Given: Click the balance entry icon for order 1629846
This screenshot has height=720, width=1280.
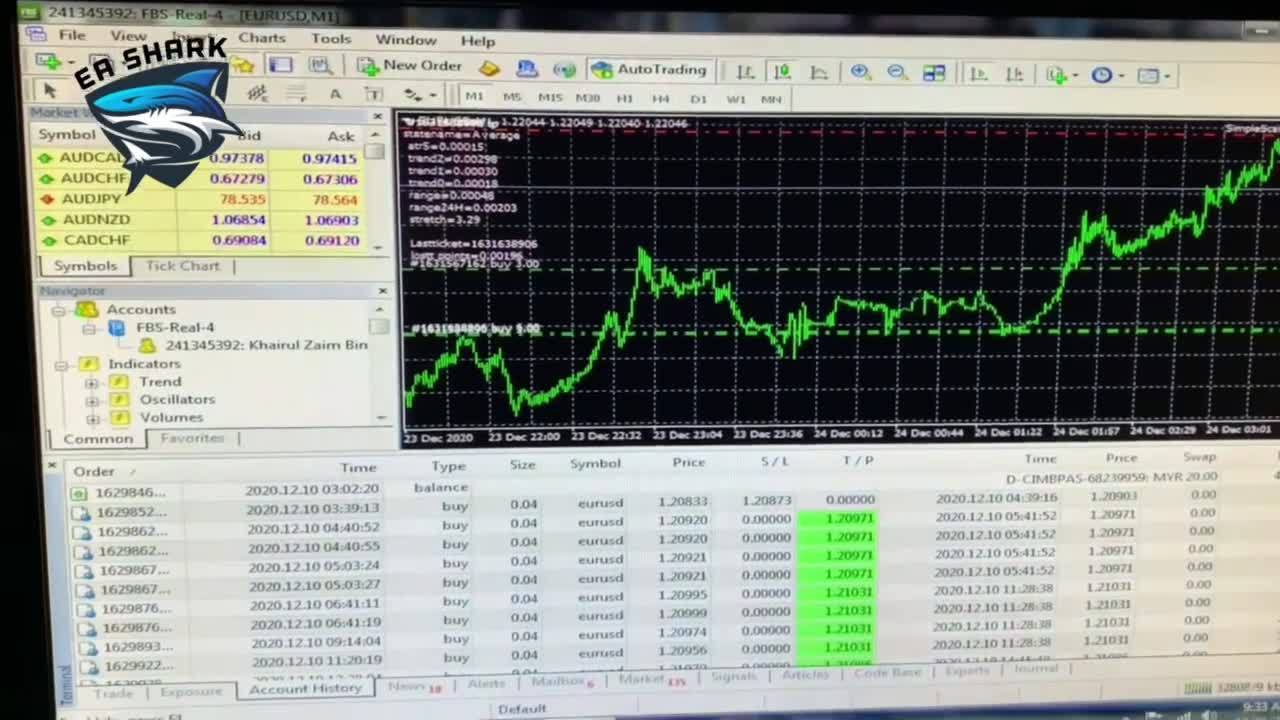Looking at the screenshot, I should coord(79,492).
